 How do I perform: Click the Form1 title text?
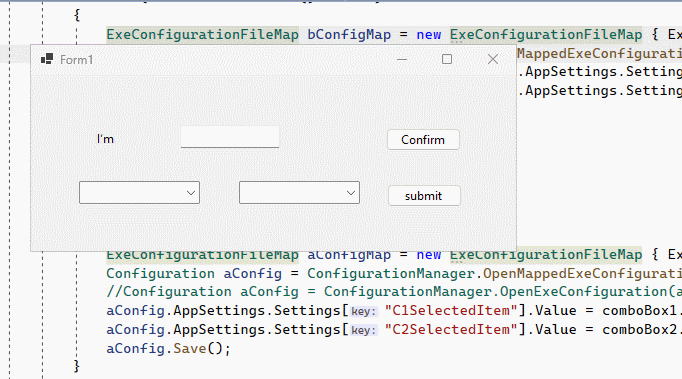pos(77,60)
